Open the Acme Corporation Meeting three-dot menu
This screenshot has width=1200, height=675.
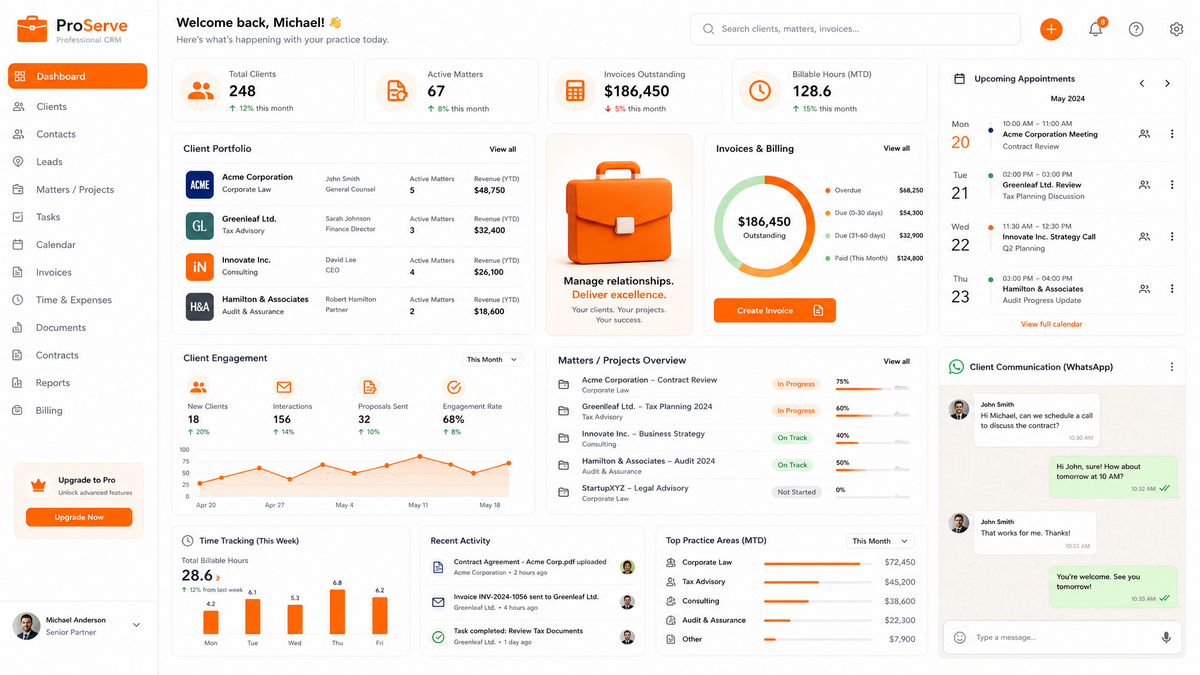pos(1172,133)
